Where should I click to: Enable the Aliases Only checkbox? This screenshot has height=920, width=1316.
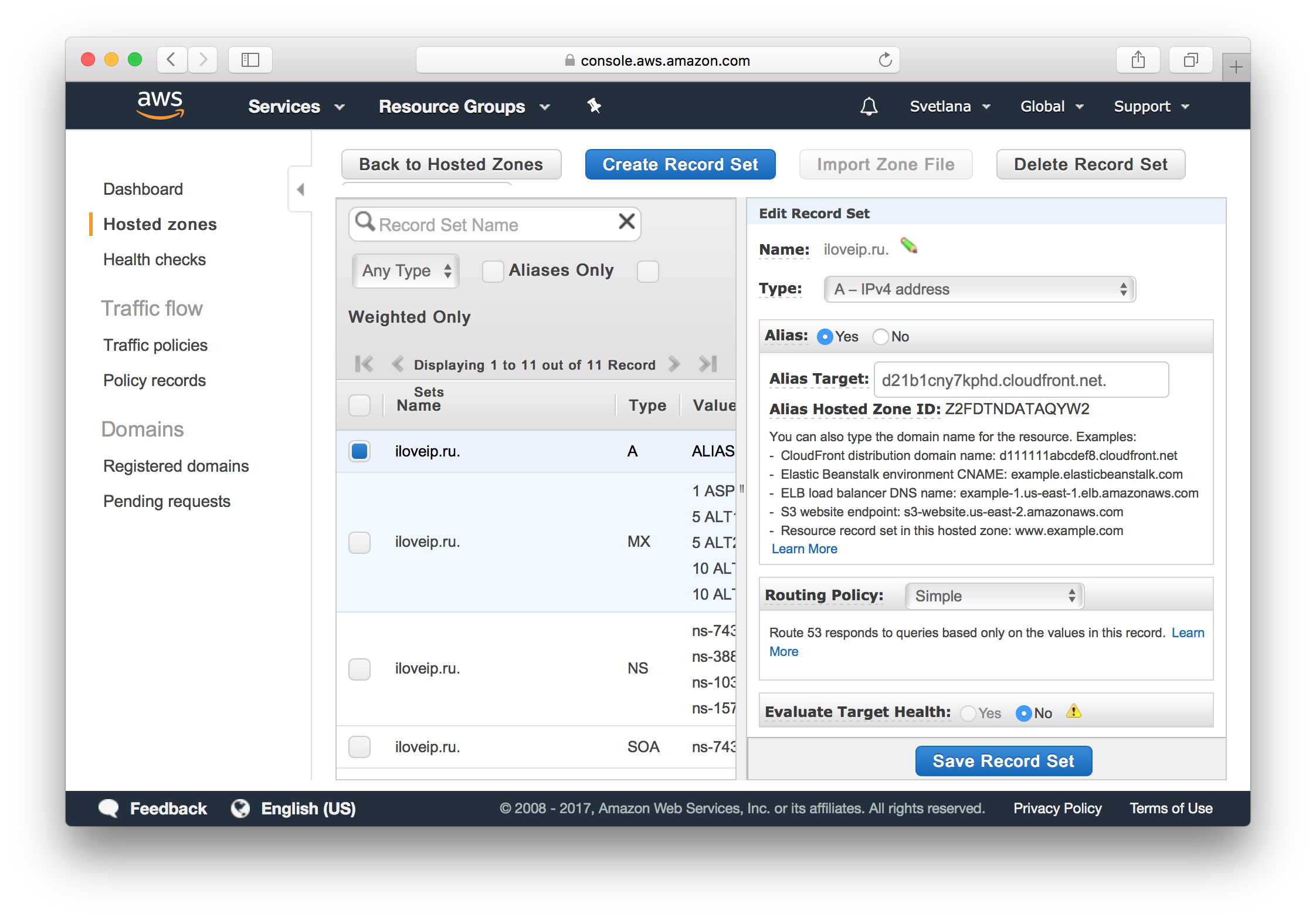(493, 271)
